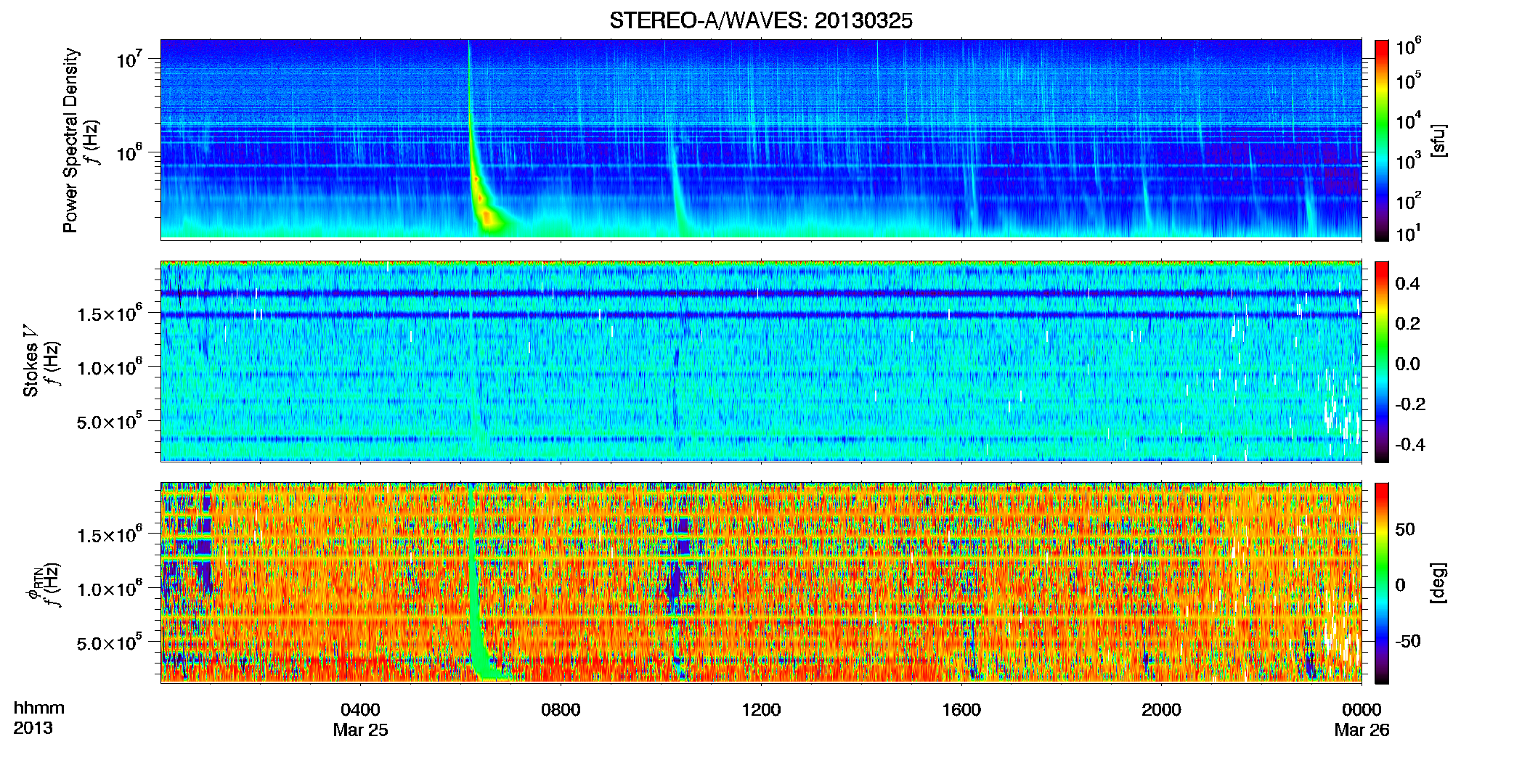Click the "0400" time tick label
1522x784 pixels.
[361, 710]
